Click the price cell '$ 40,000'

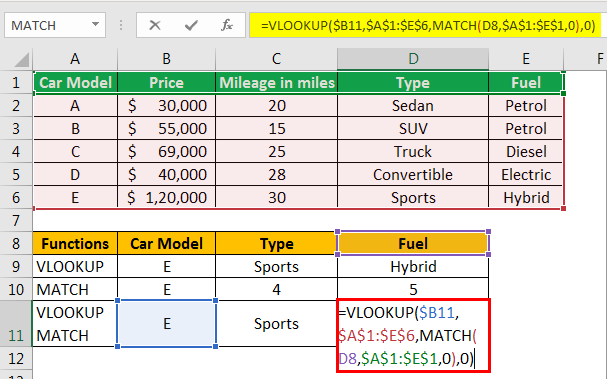166,175
